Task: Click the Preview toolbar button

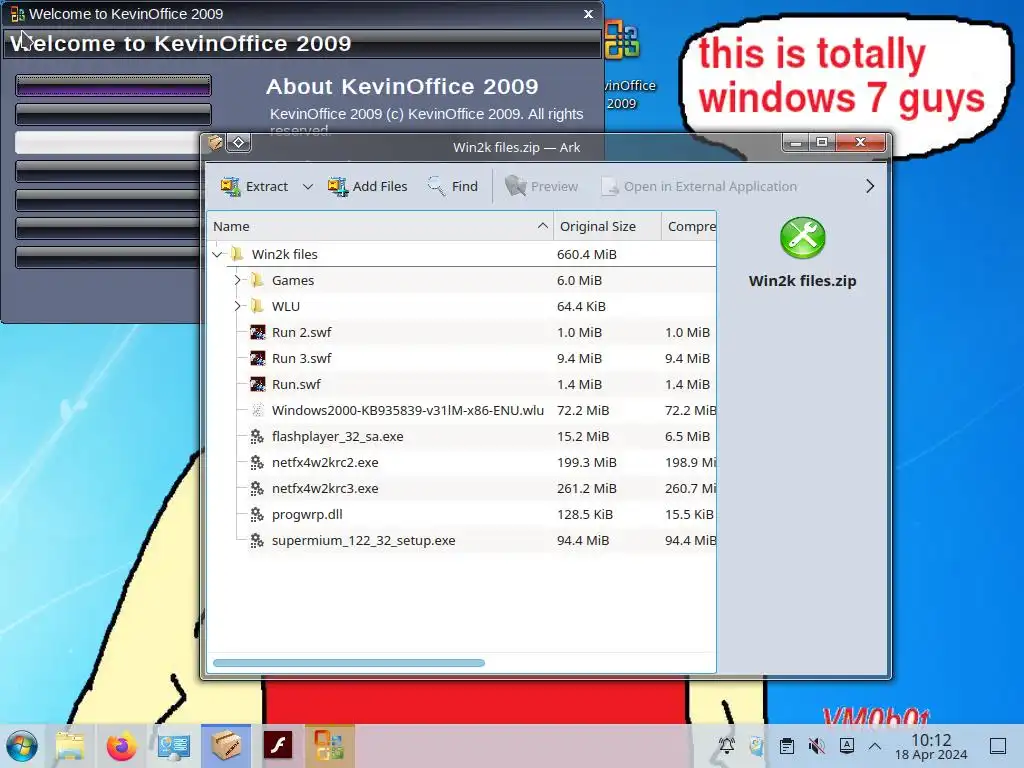Action: pyautogui.click(x=541, y=187)
